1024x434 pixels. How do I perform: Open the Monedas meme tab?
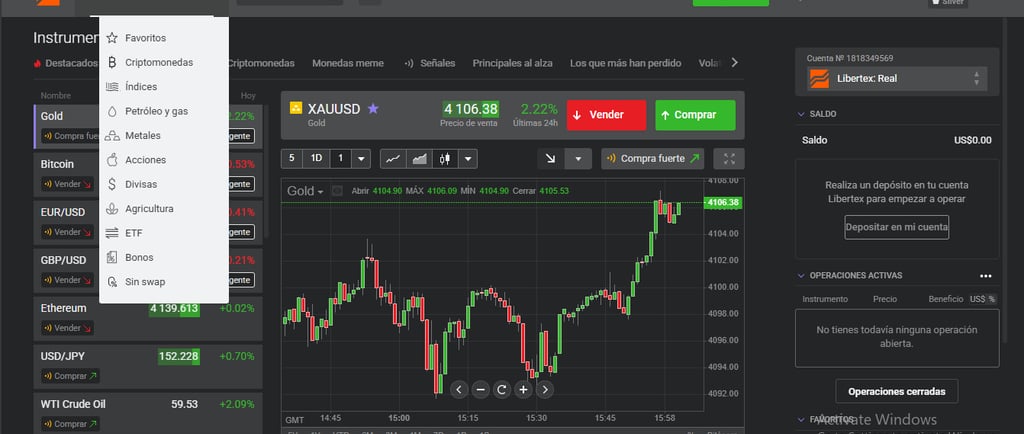click(348, 63)
